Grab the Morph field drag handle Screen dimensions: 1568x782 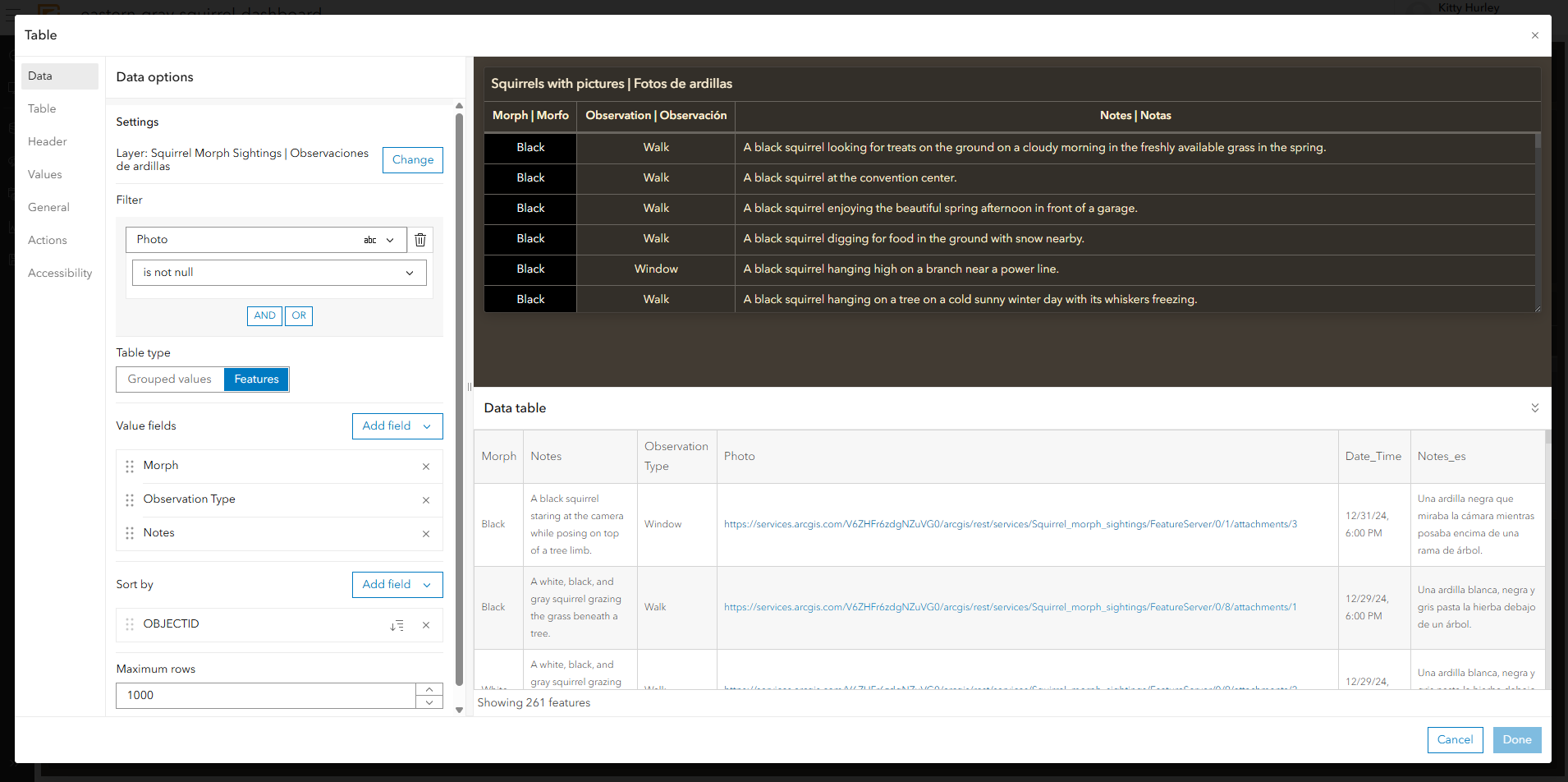click(130, 467)
